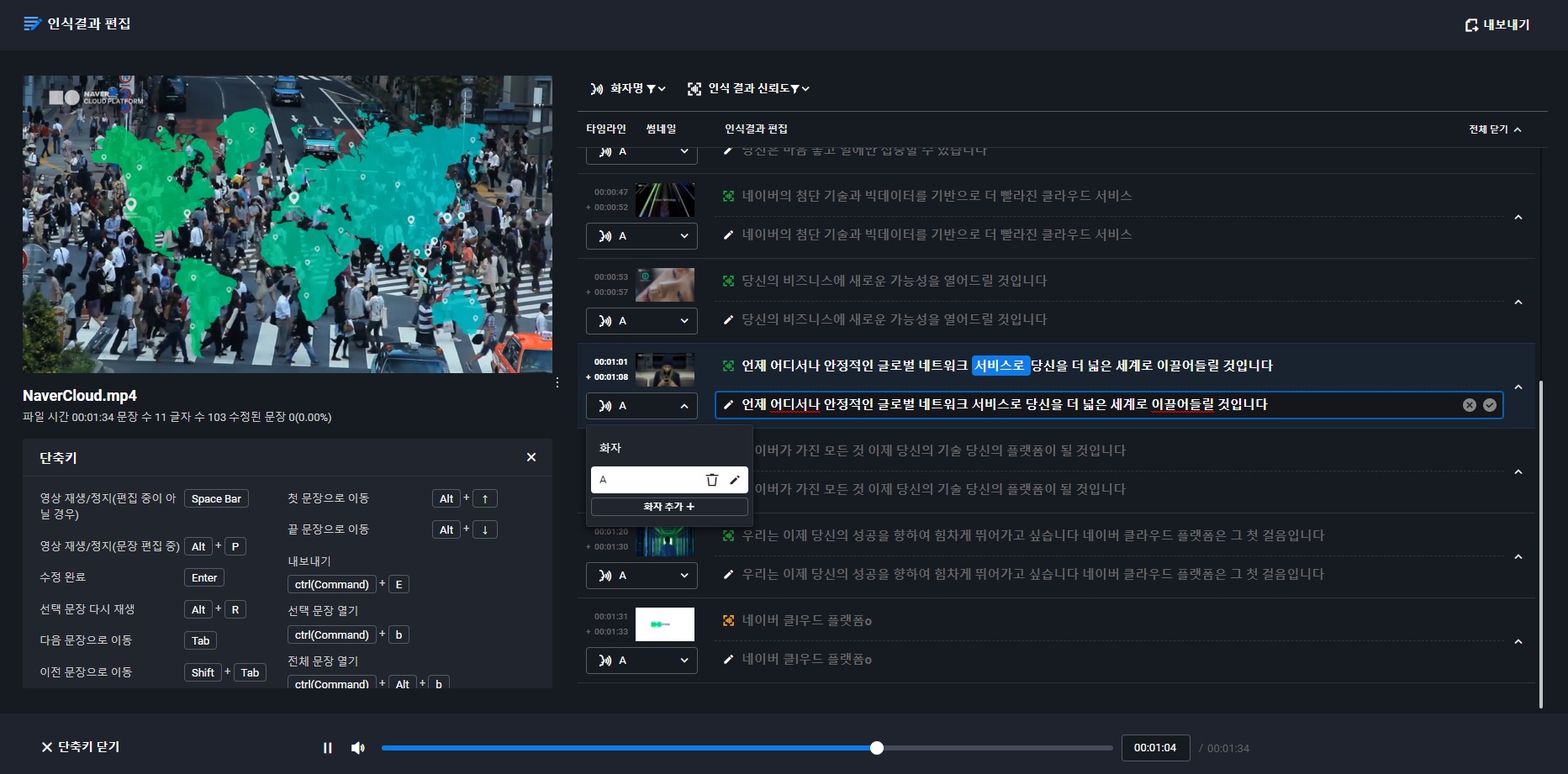This screenshot has width=1568, height=774.
Task: Click thumbnail of the 00:01:31 sentence
Action: (665, 624)
